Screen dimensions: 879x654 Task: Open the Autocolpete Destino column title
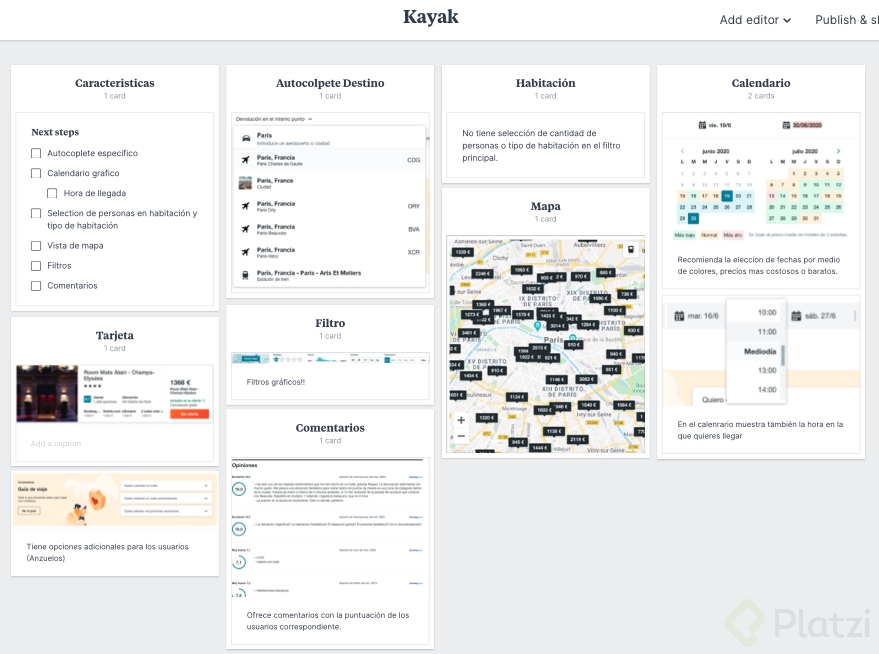coord(330,83)
